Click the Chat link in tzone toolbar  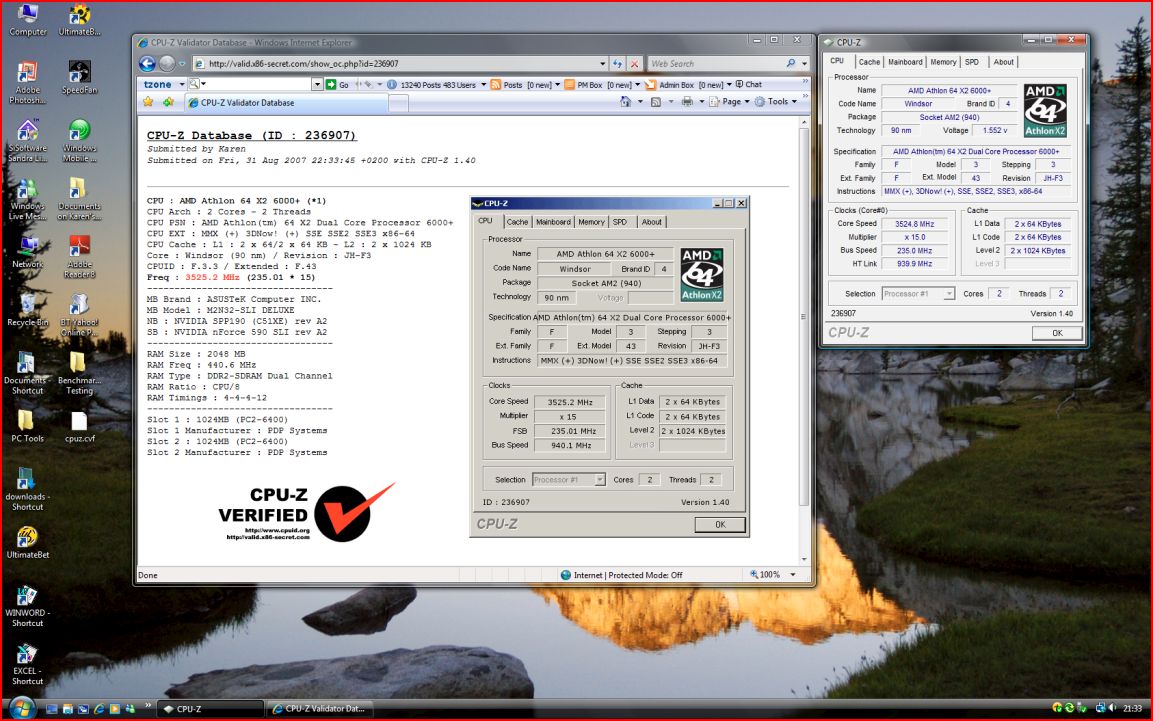click(x=748, y=85)
